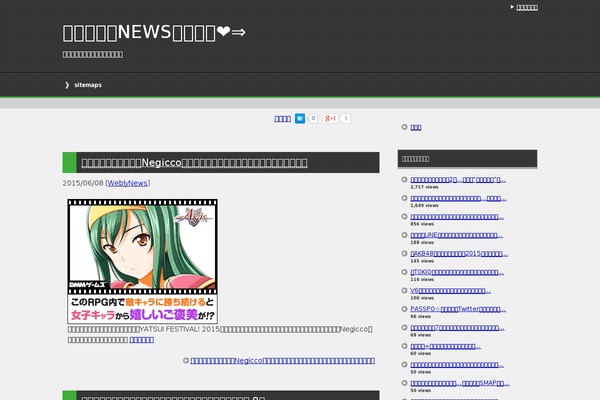Viewport: 600px width, 400px height.
Task: Open the popular post starting with V6
Action: coord(450,291)
